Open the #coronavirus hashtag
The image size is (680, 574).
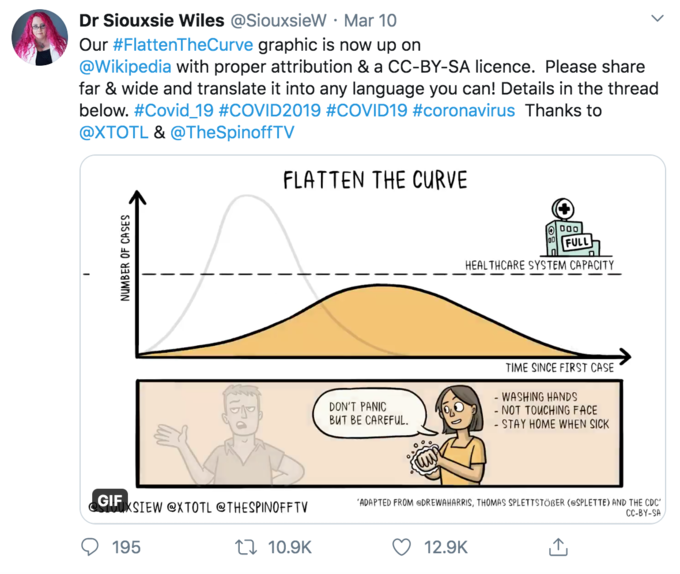click(463, 110)
